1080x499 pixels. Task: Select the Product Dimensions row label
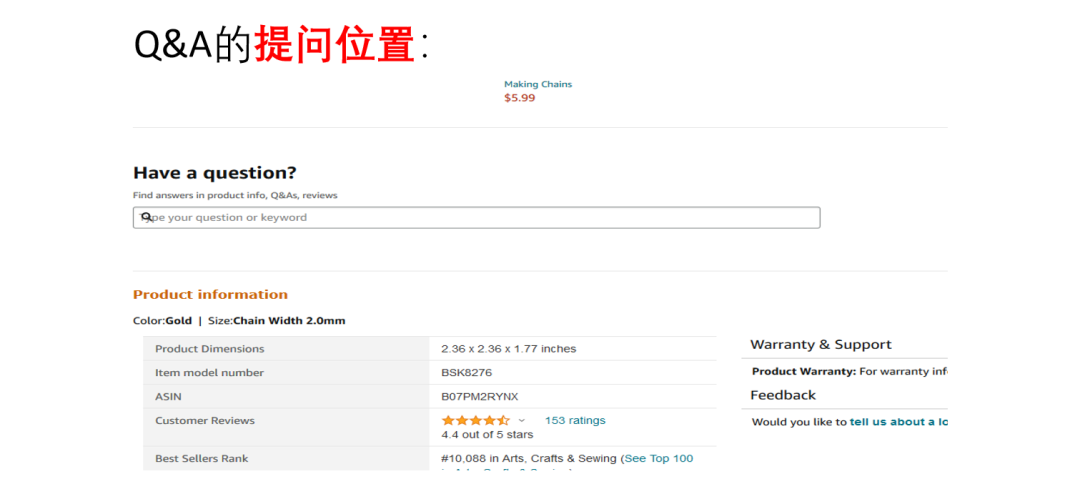point(210,349)
